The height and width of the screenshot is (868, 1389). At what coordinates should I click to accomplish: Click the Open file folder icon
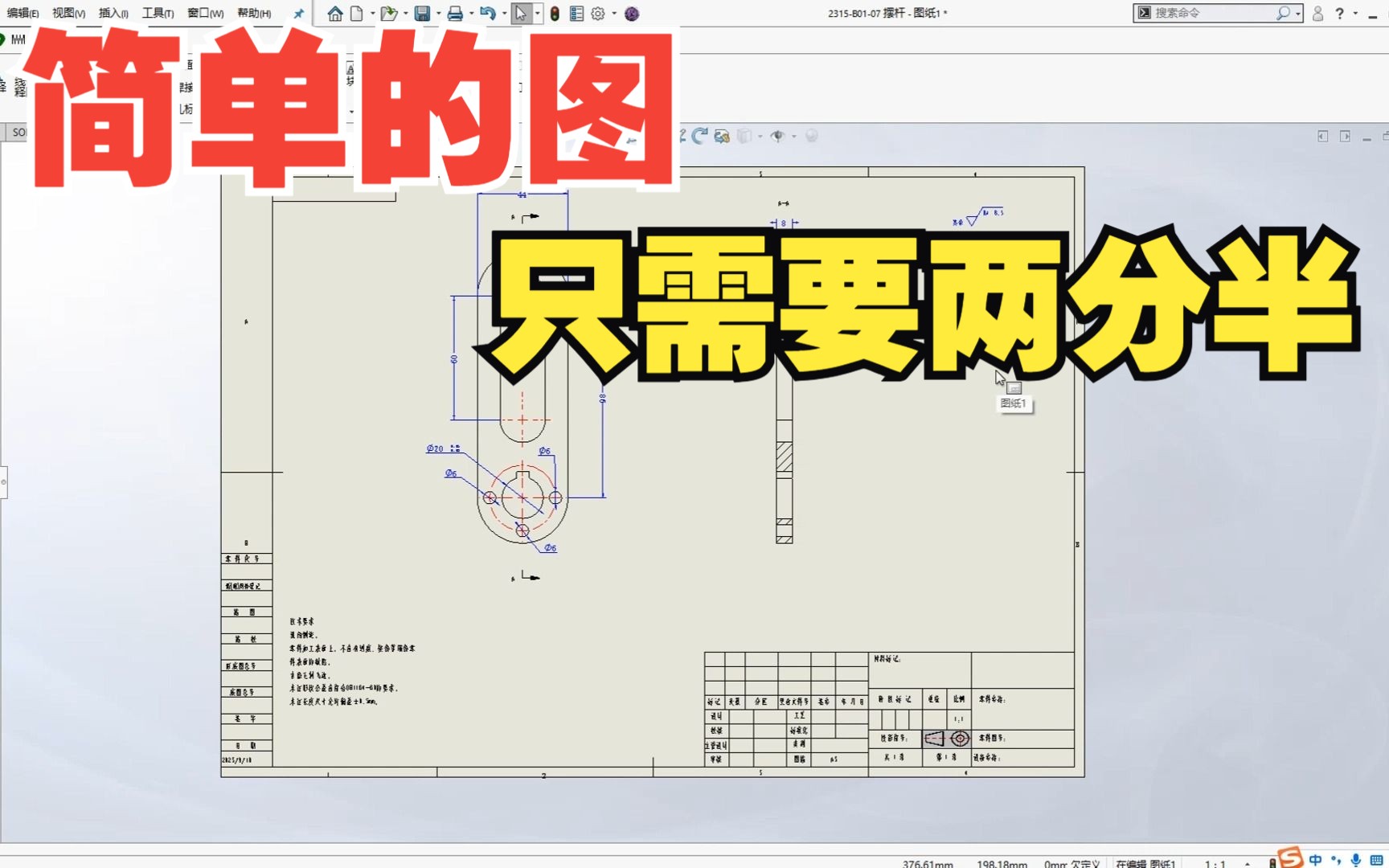(389, 14)
